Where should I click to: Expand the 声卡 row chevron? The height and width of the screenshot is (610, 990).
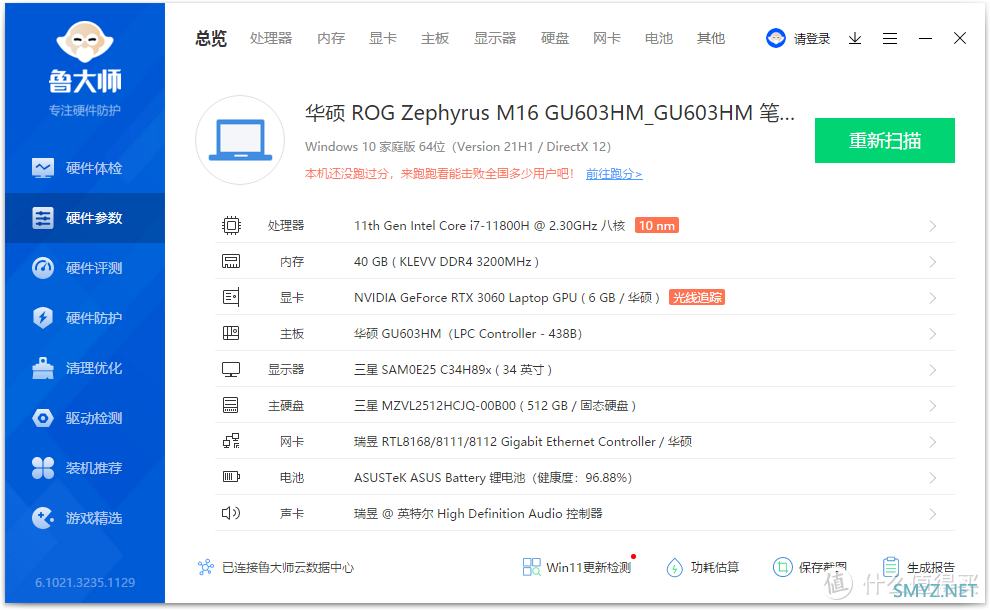coord(933,514)
